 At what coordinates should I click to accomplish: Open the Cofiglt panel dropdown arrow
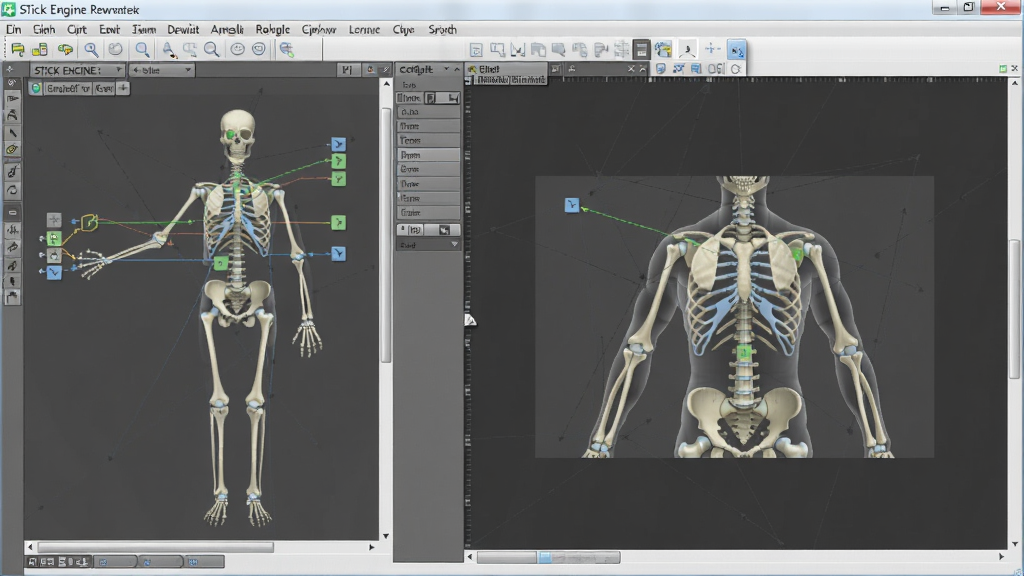point(447,69)
